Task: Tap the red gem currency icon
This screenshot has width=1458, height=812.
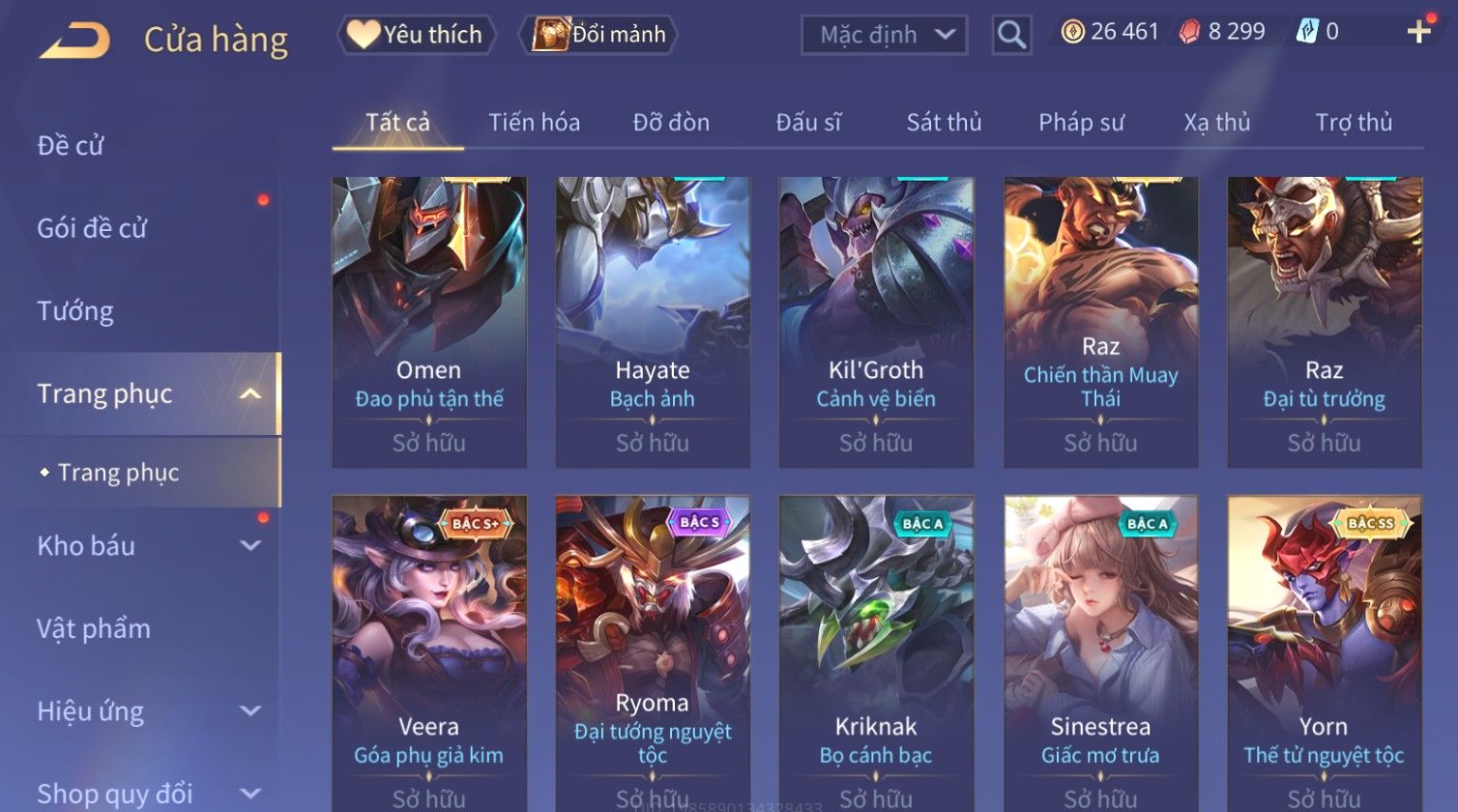Action: pos(1190,32)
